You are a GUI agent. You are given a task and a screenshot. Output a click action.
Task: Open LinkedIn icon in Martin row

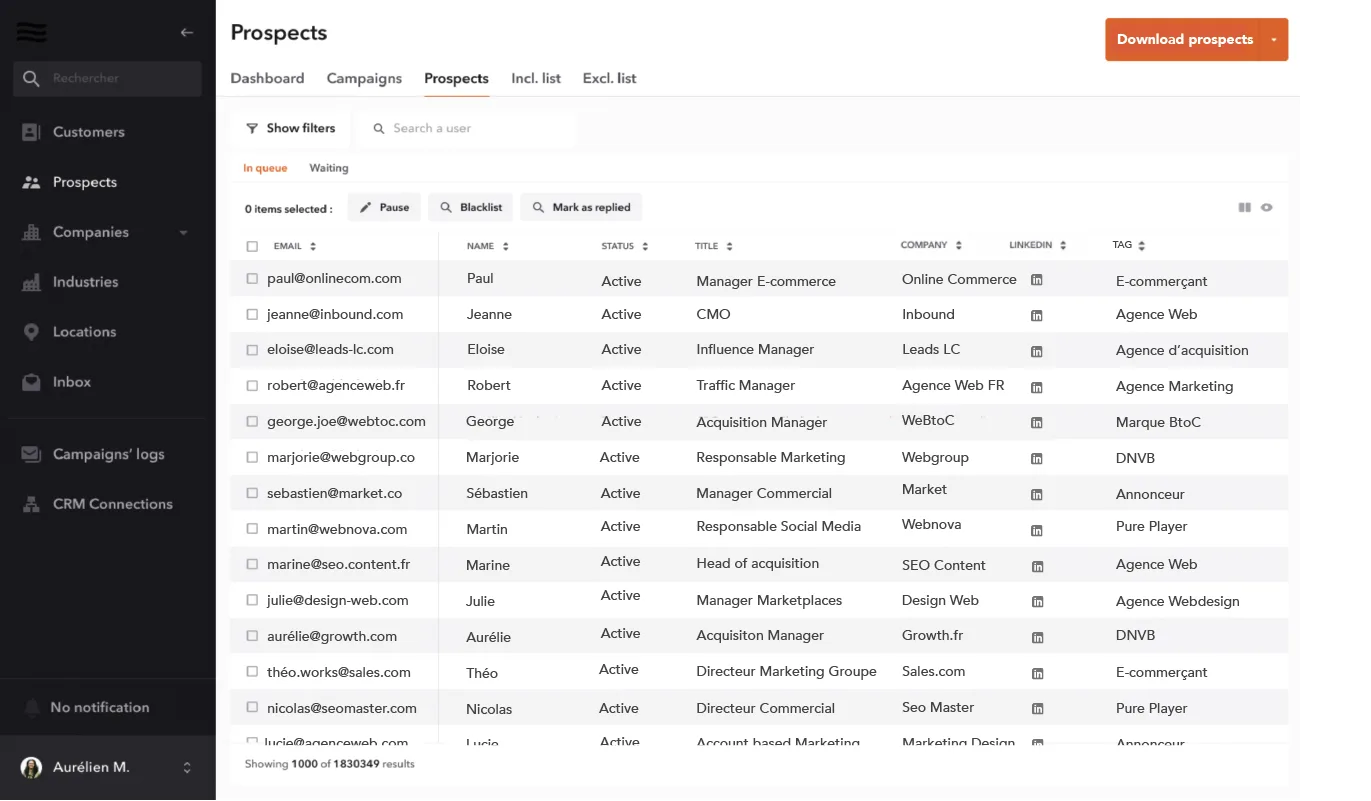1037,530
